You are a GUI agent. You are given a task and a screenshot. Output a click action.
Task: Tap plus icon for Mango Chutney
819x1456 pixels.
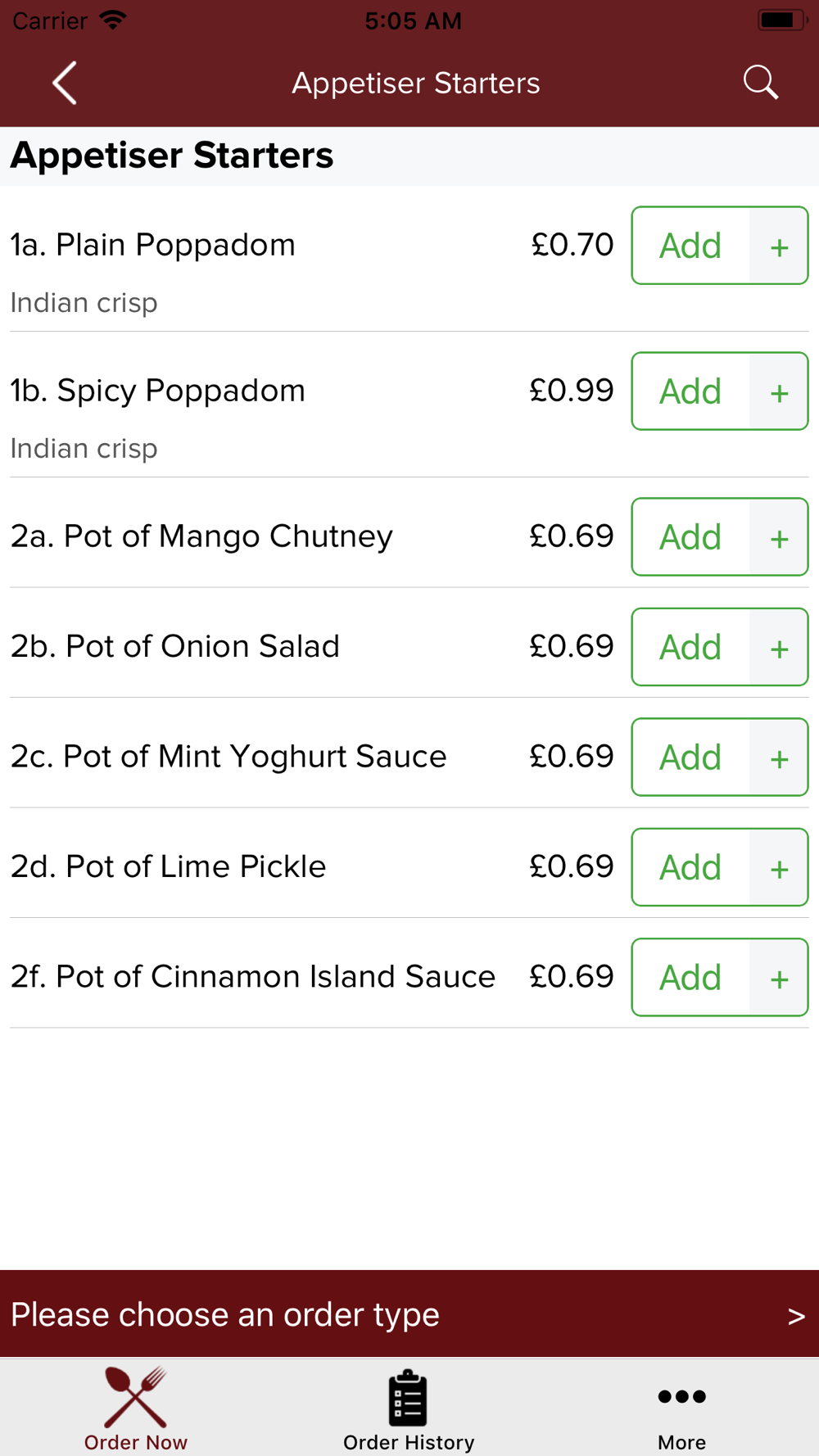779,537
